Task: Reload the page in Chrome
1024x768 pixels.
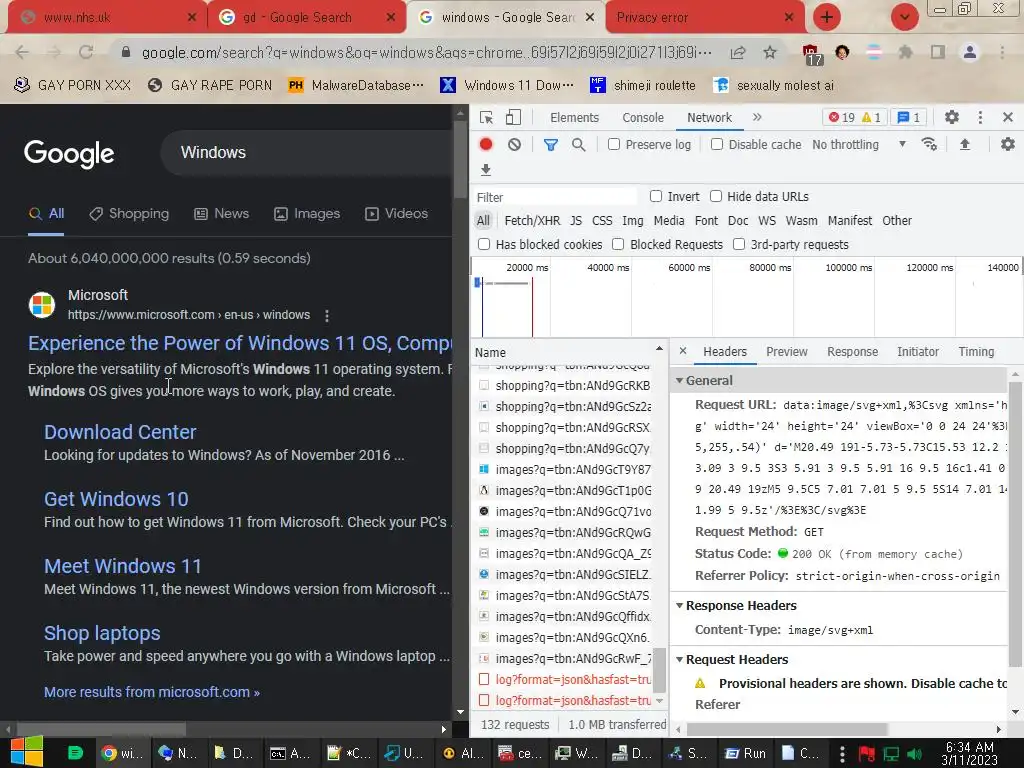Action: coord(86,52)
